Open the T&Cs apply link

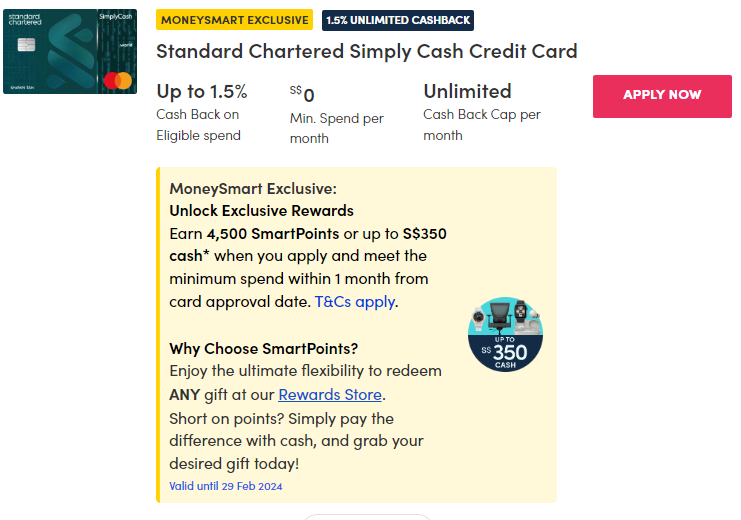(355, 301)
